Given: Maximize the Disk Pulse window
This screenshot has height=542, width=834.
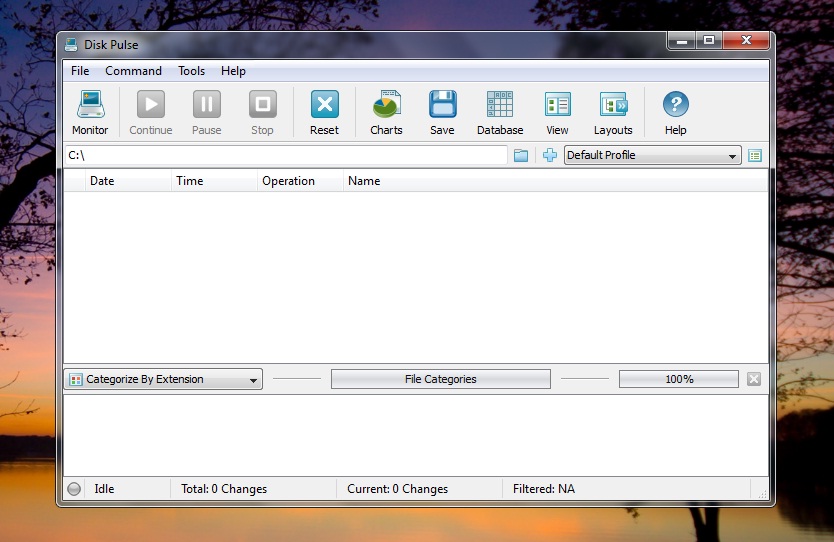Looking at the screenshot, I should tap(709, 40).
